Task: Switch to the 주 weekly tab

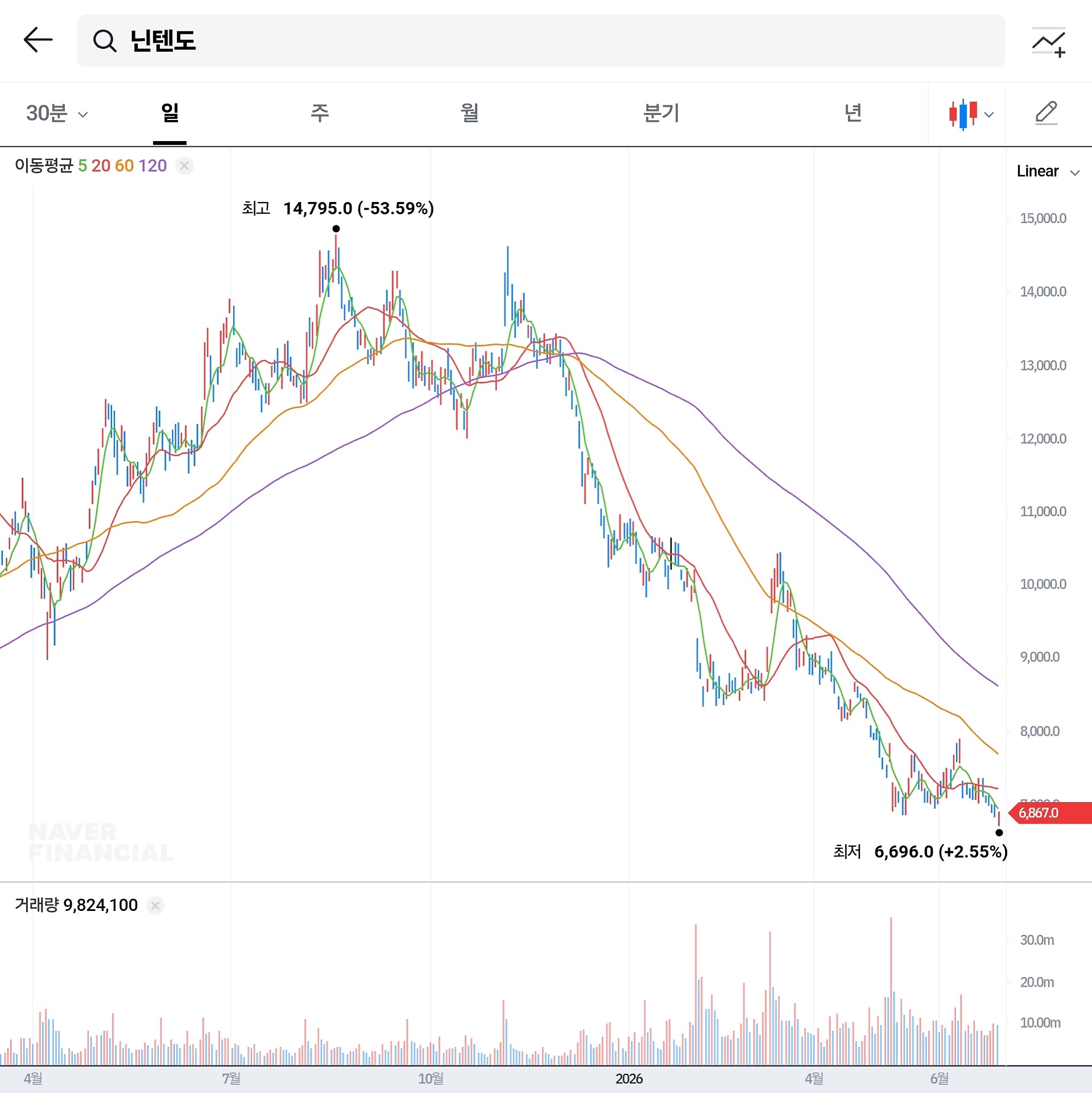Action: pos(320,113)
